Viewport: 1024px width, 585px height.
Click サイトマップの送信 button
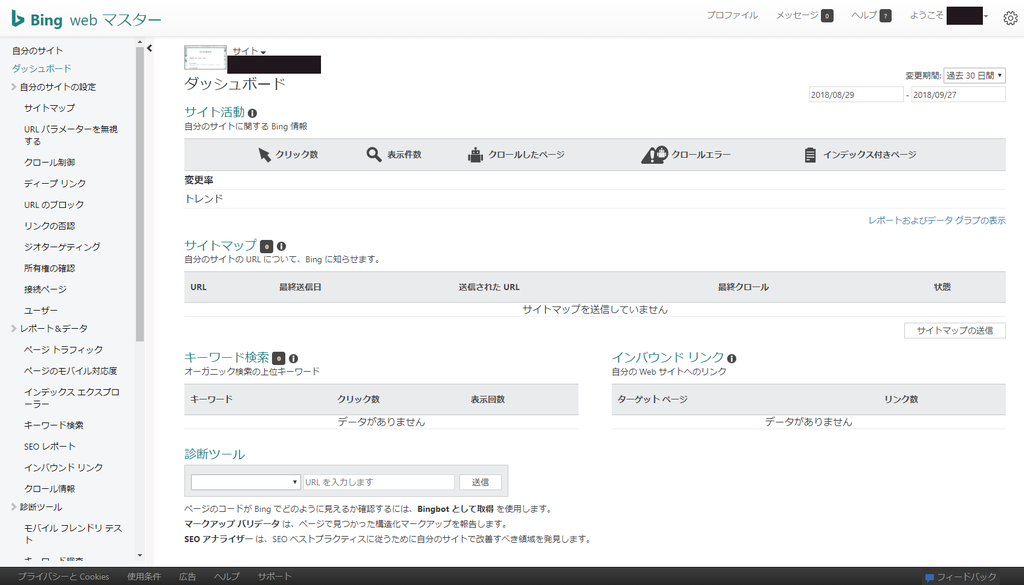click(x=955, y=330)
